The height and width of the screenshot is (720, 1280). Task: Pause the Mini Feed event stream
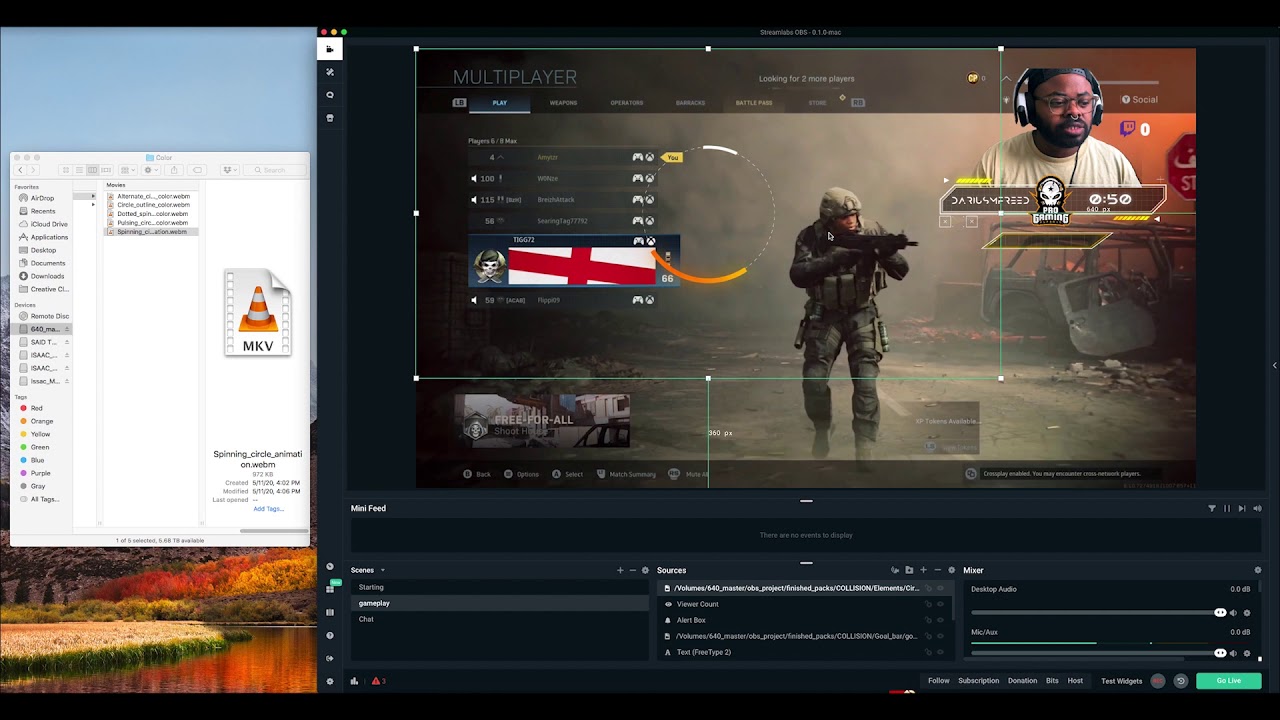click(x=1227, y=508)
